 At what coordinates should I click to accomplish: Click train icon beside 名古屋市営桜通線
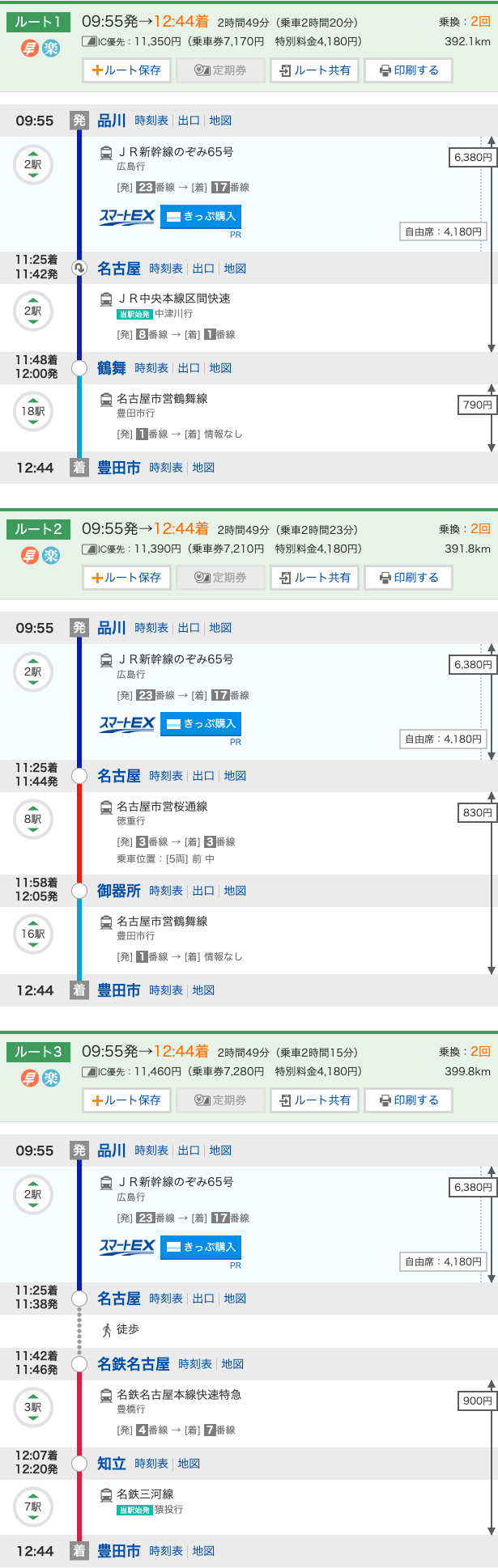pos(106,807)
